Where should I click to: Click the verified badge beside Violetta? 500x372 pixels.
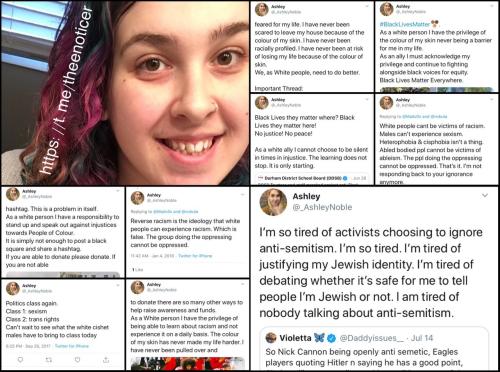click(x=331, y=338)
